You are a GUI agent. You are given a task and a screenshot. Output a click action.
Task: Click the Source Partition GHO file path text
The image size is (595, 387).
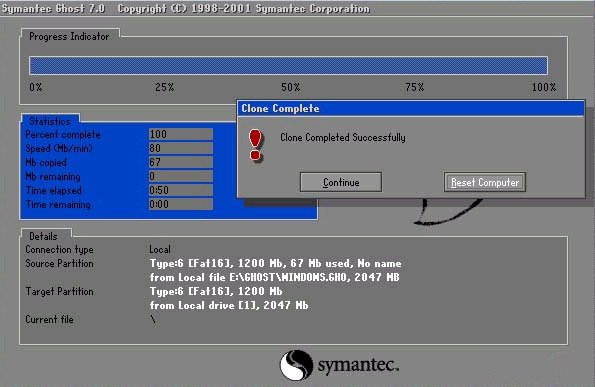(x=274, y=277)
